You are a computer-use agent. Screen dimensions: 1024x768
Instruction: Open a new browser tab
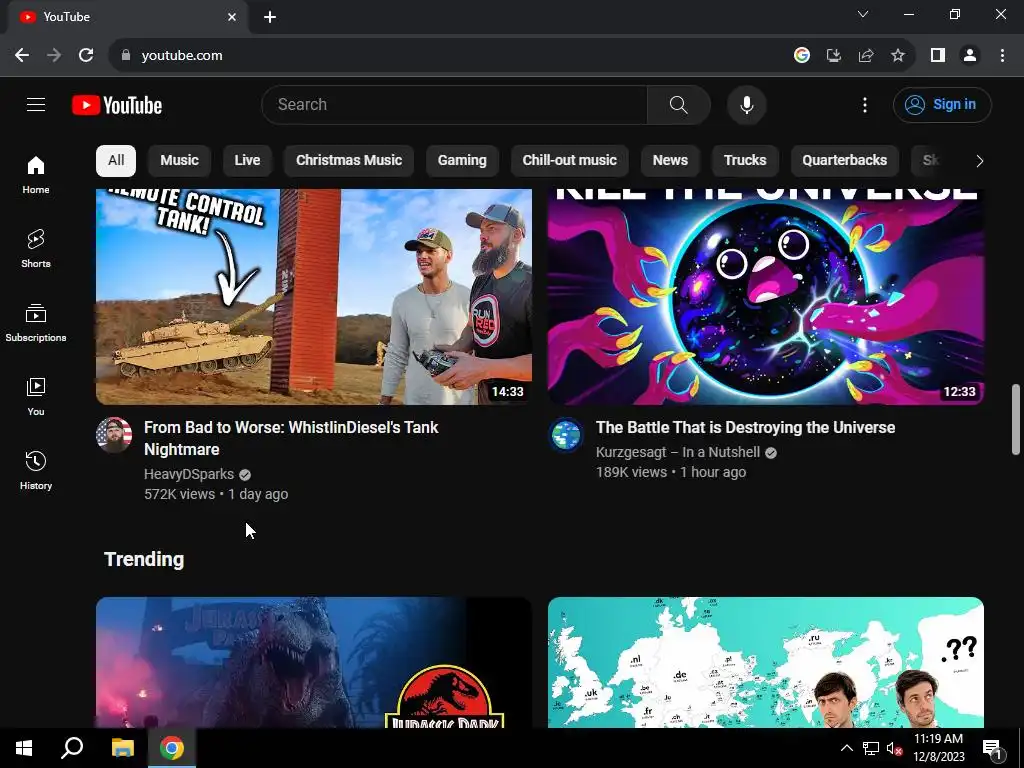270,17
